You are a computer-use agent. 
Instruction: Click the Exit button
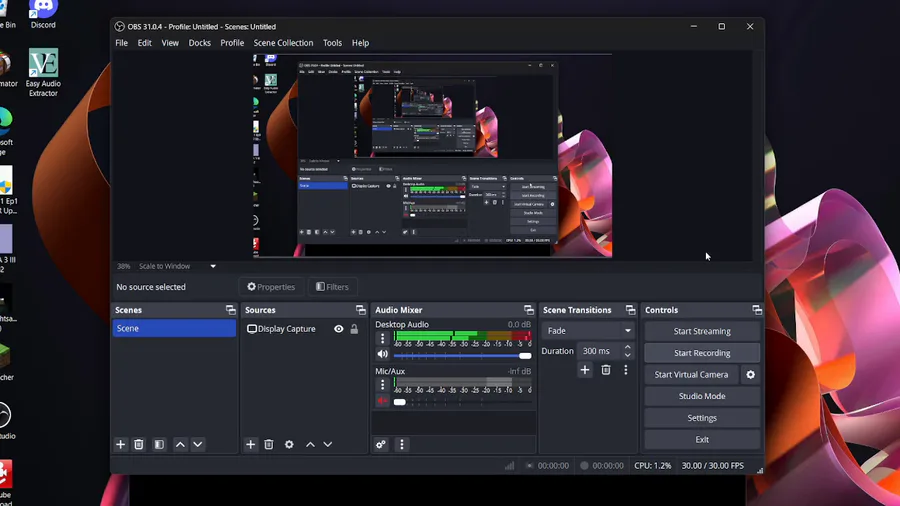click(x=702, y=439)
